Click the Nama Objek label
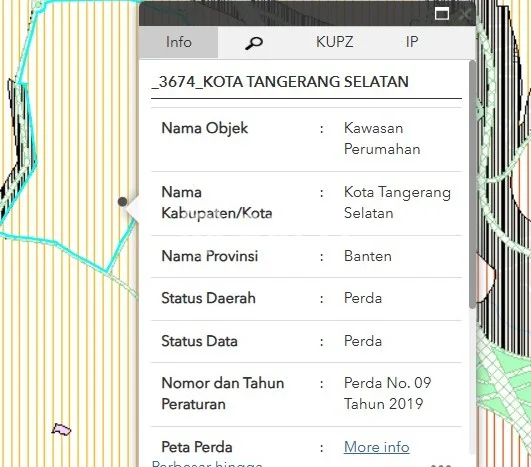Viewport: 531px width, 467px height. coord(205,128)
